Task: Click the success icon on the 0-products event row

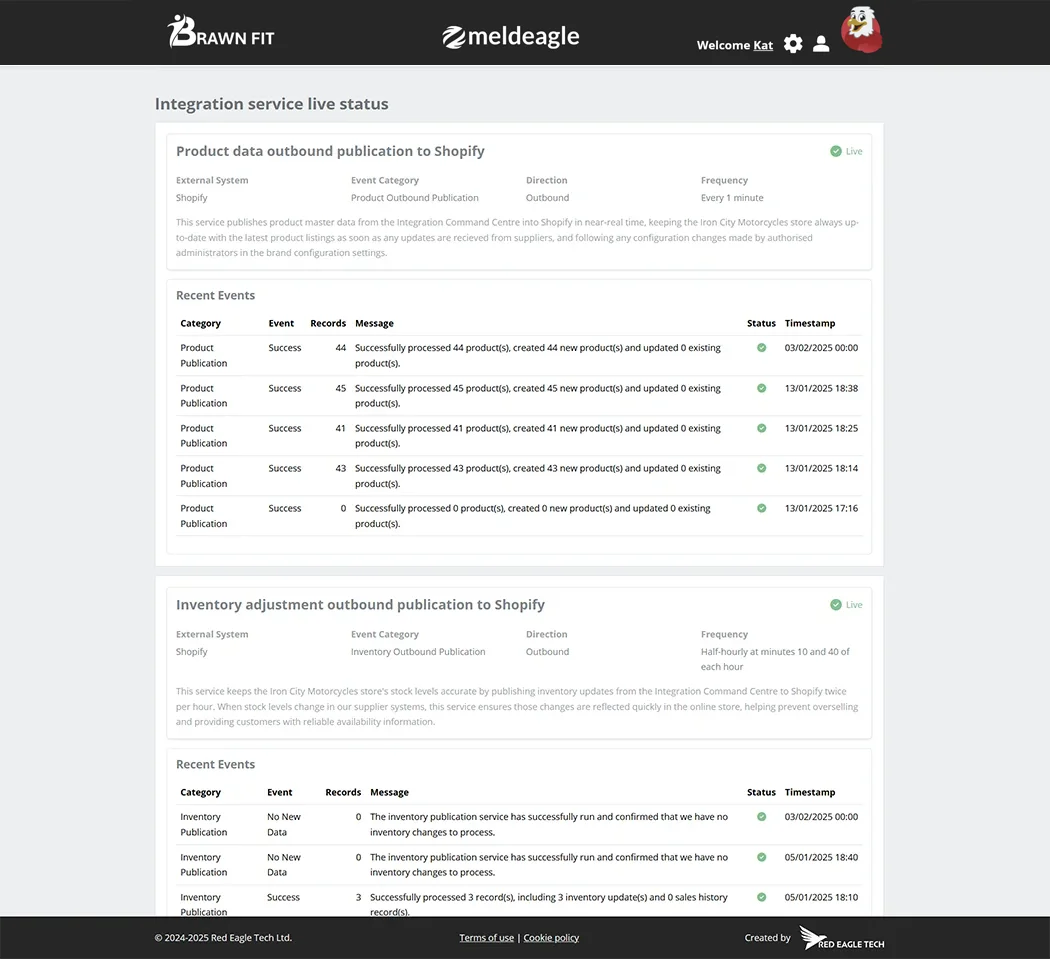Action: (760, 508)
